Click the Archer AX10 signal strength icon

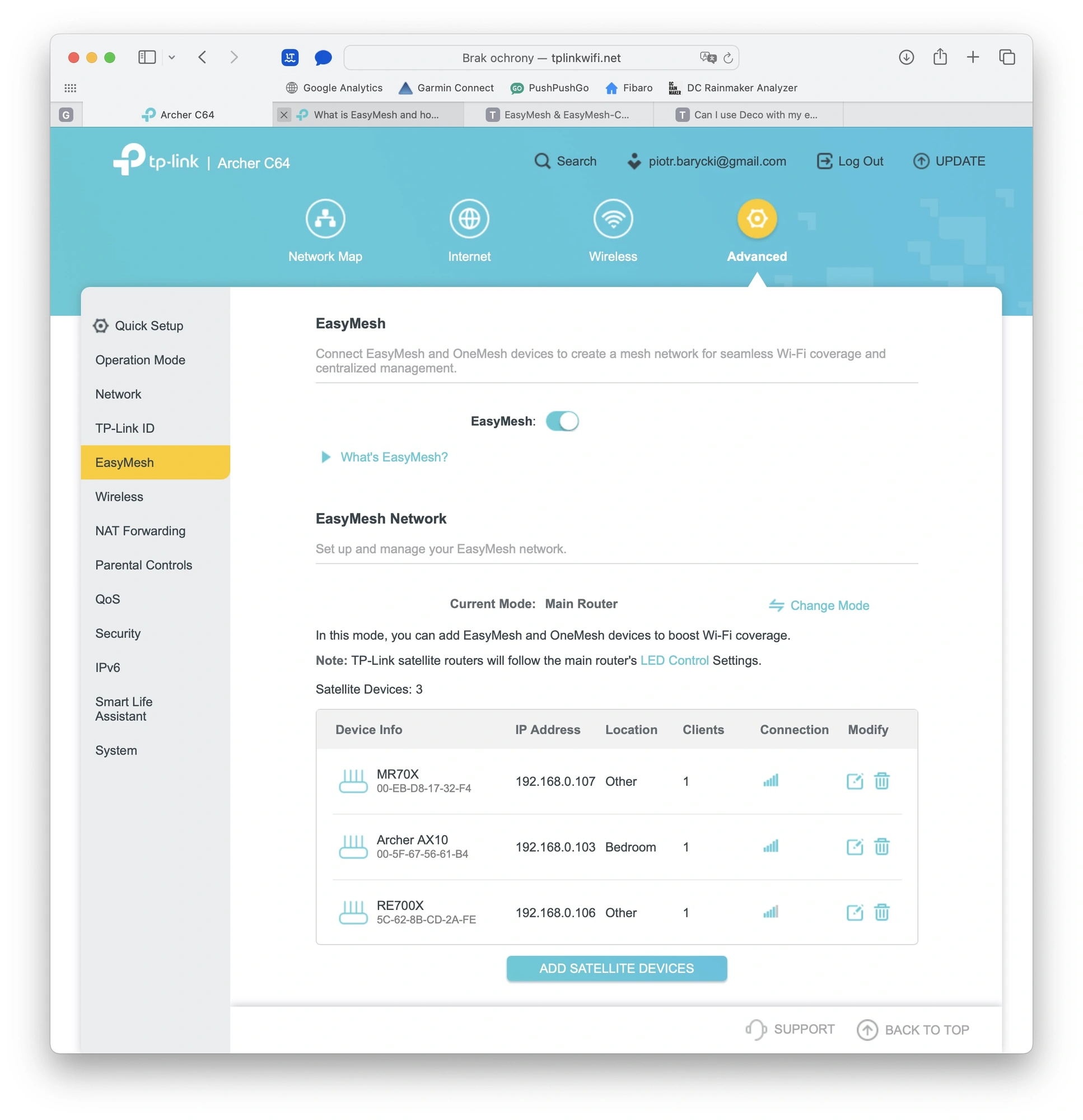[x=771, y=846]
